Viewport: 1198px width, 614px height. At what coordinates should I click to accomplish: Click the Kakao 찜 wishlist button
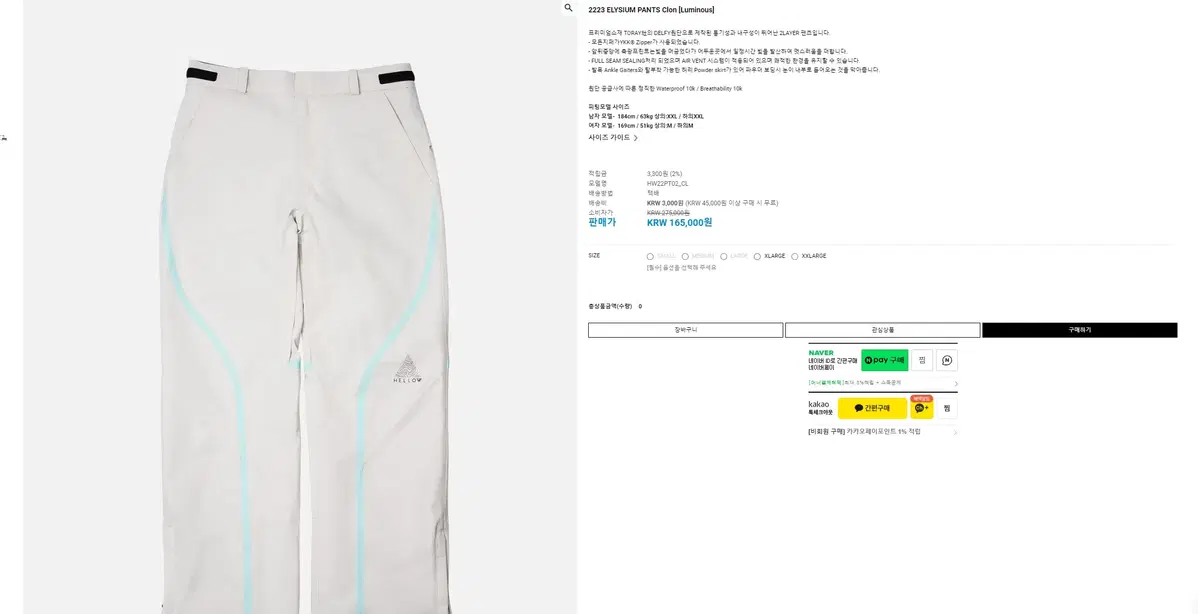coord(947,408)
